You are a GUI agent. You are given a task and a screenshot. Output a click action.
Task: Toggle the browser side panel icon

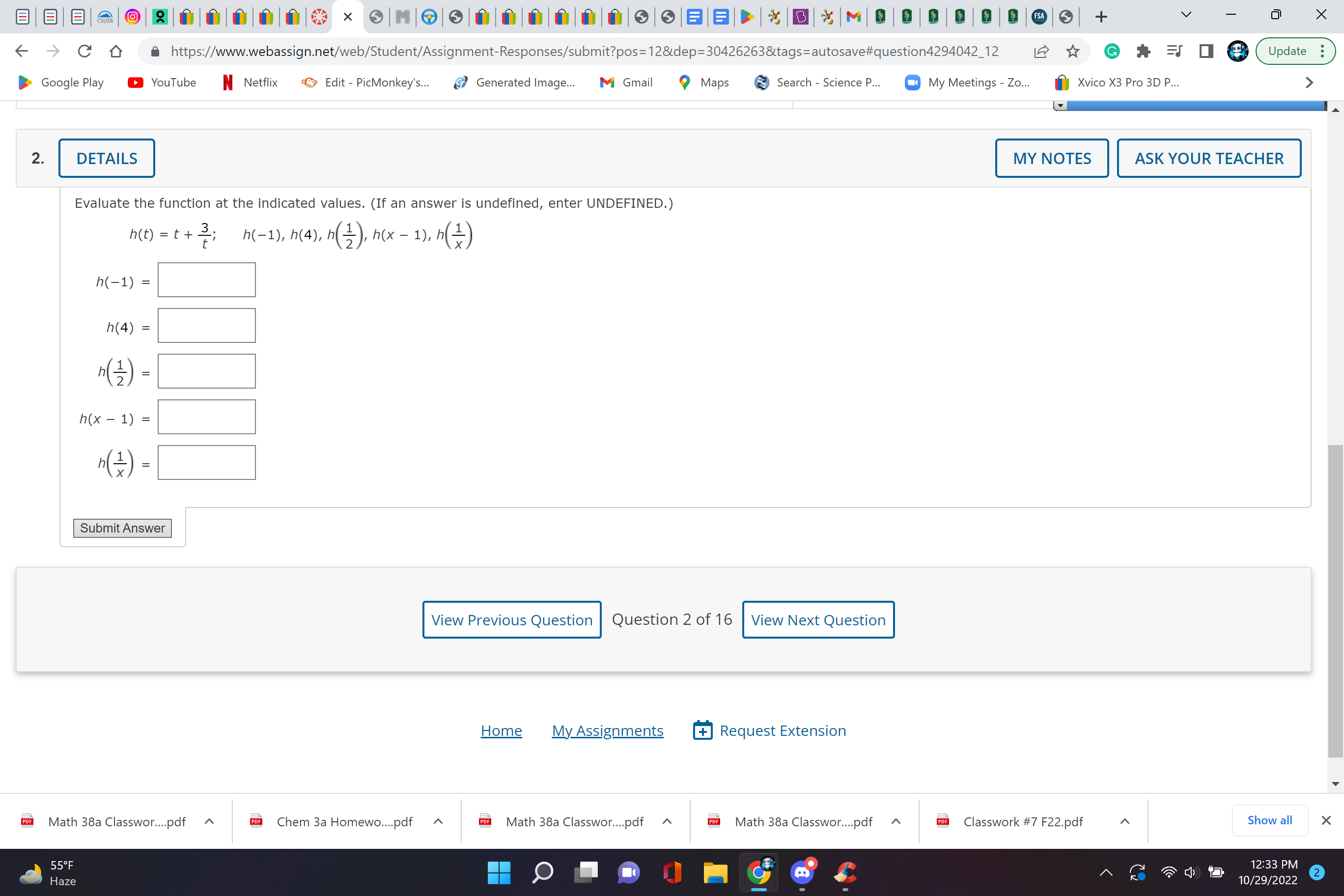tap(1205, 52)
